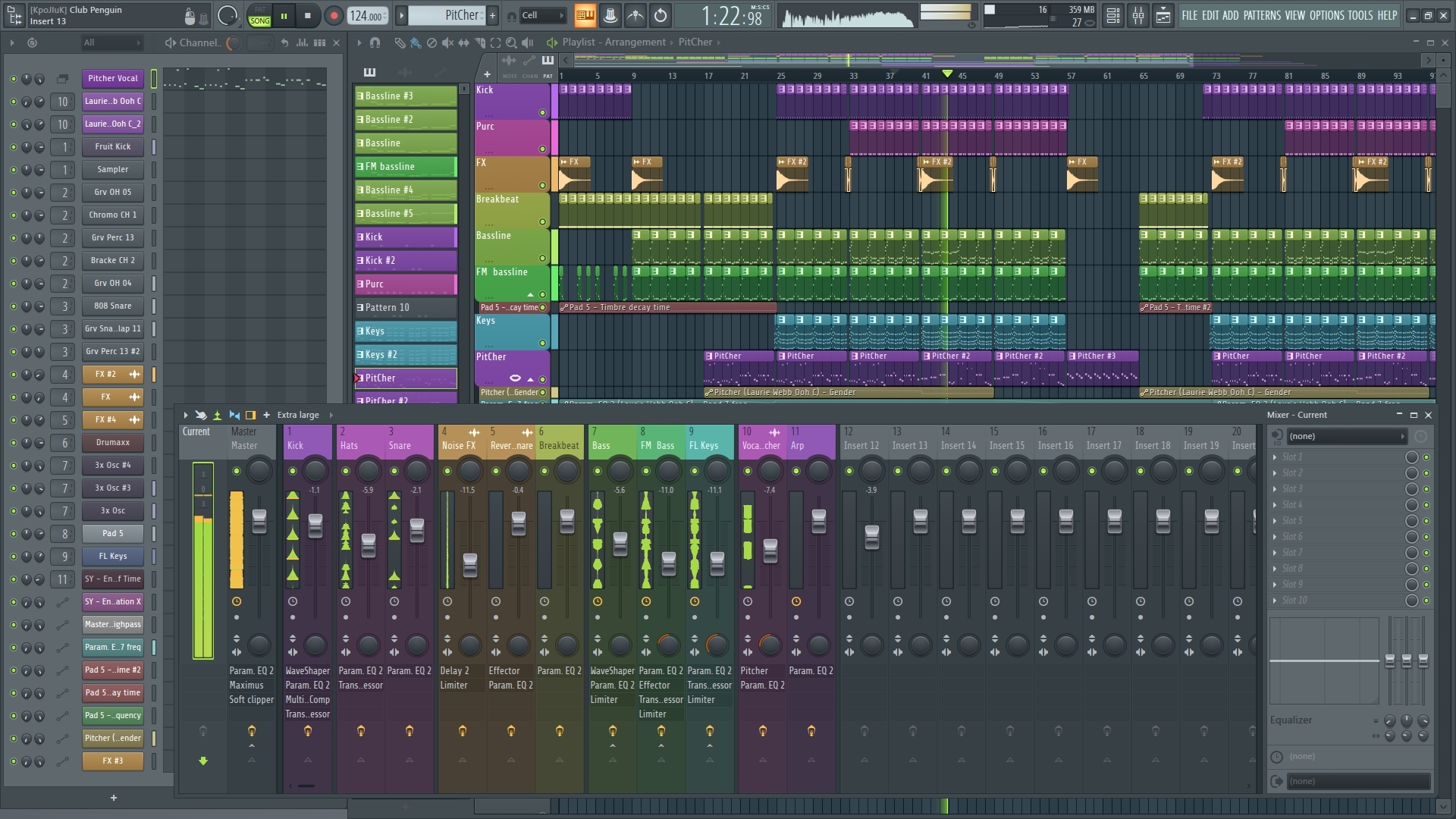Mute the FL Keys channel LED
This screenshot has height=819, width=1456.
13,556
